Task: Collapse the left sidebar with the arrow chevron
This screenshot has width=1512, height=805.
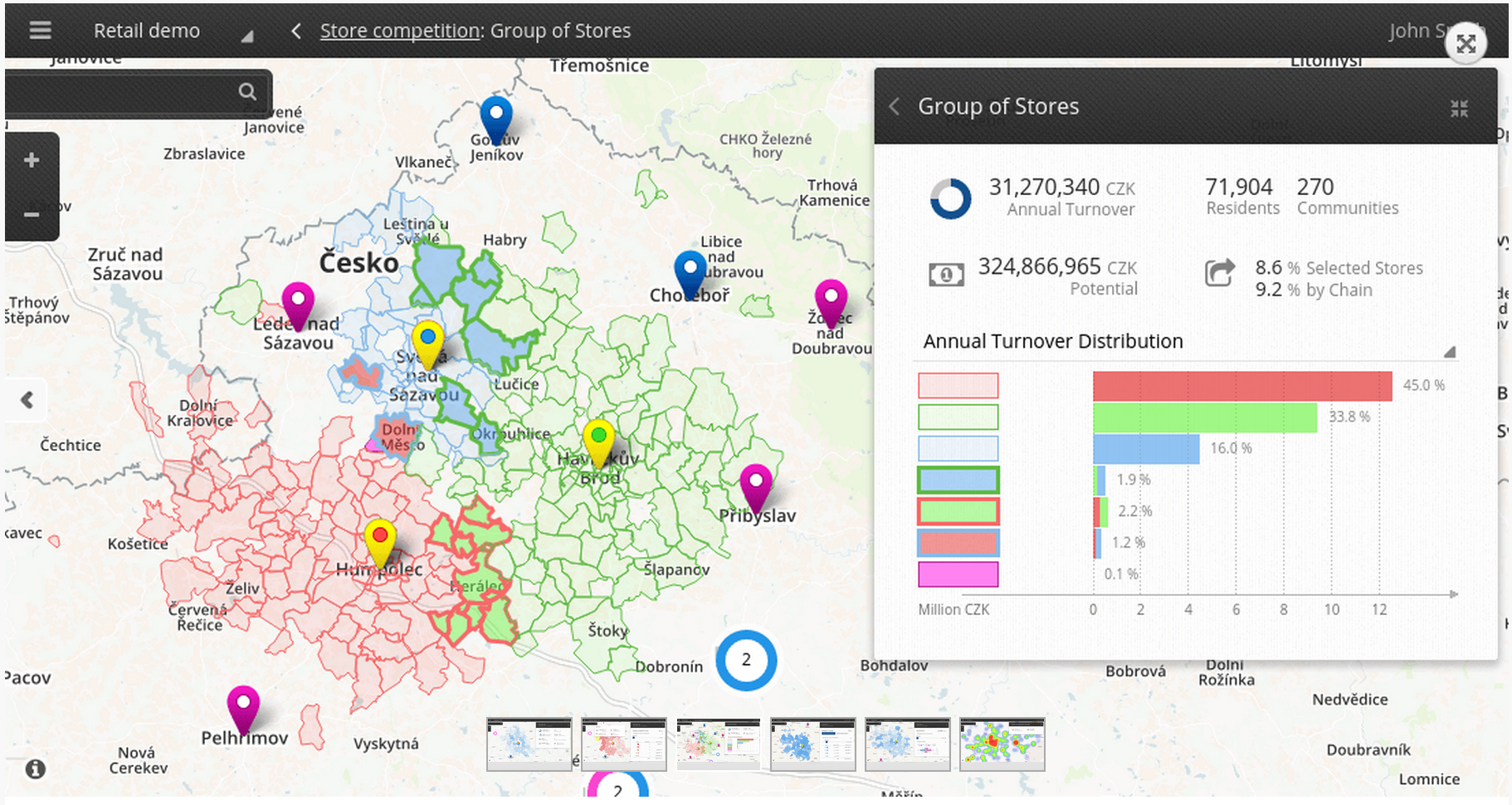Action: click(x=26, y=400)
